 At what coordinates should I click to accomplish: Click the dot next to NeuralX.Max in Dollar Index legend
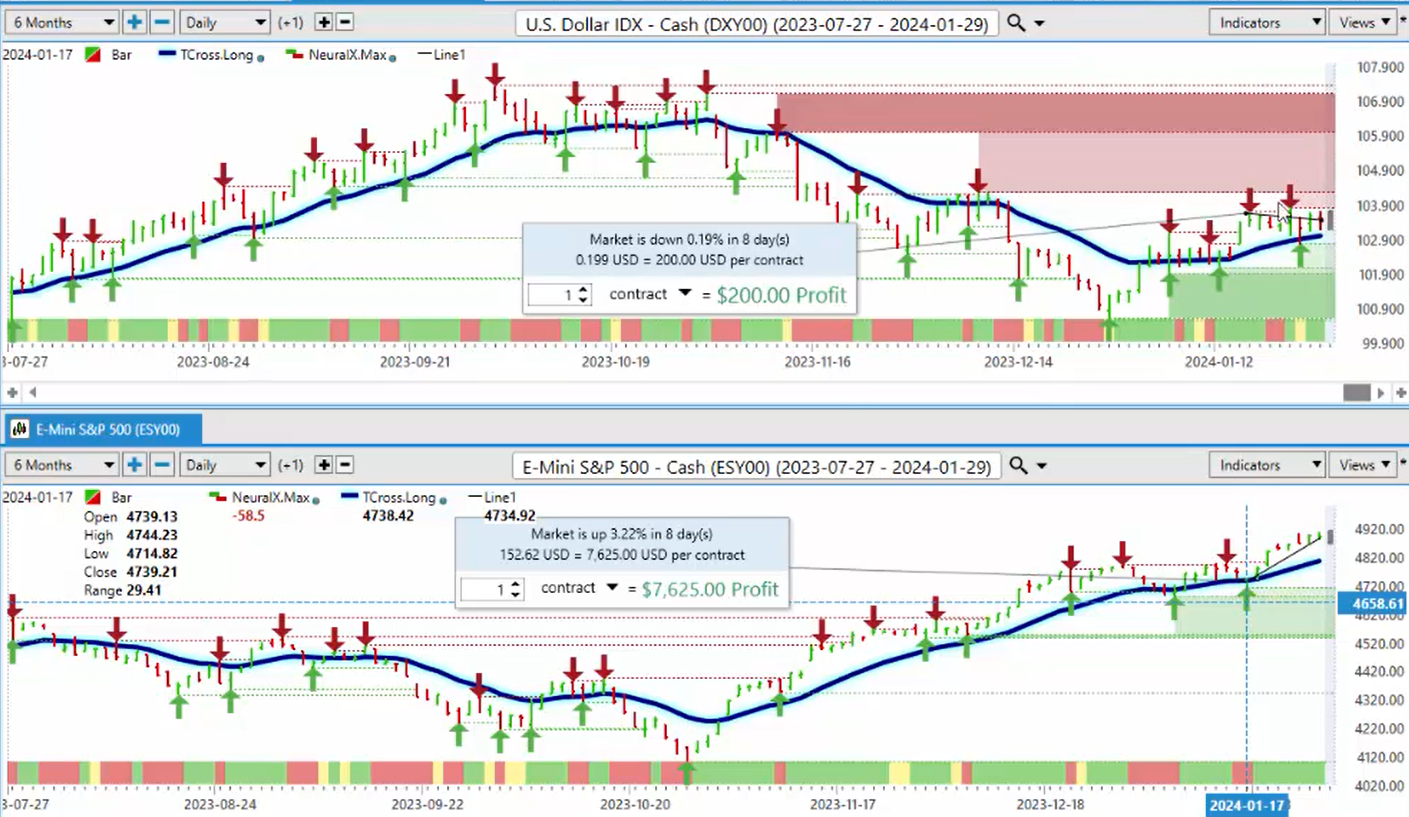393,58
